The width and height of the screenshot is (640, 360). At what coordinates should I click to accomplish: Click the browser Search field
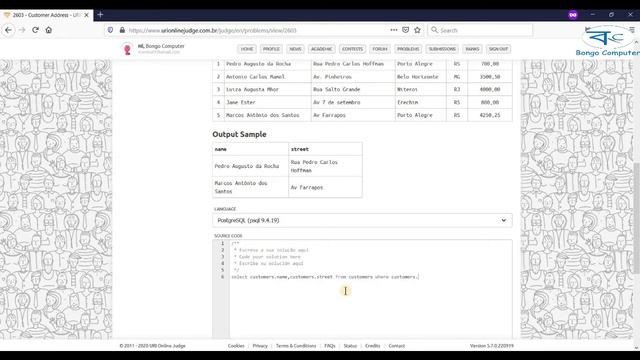[x=480, y=30]
